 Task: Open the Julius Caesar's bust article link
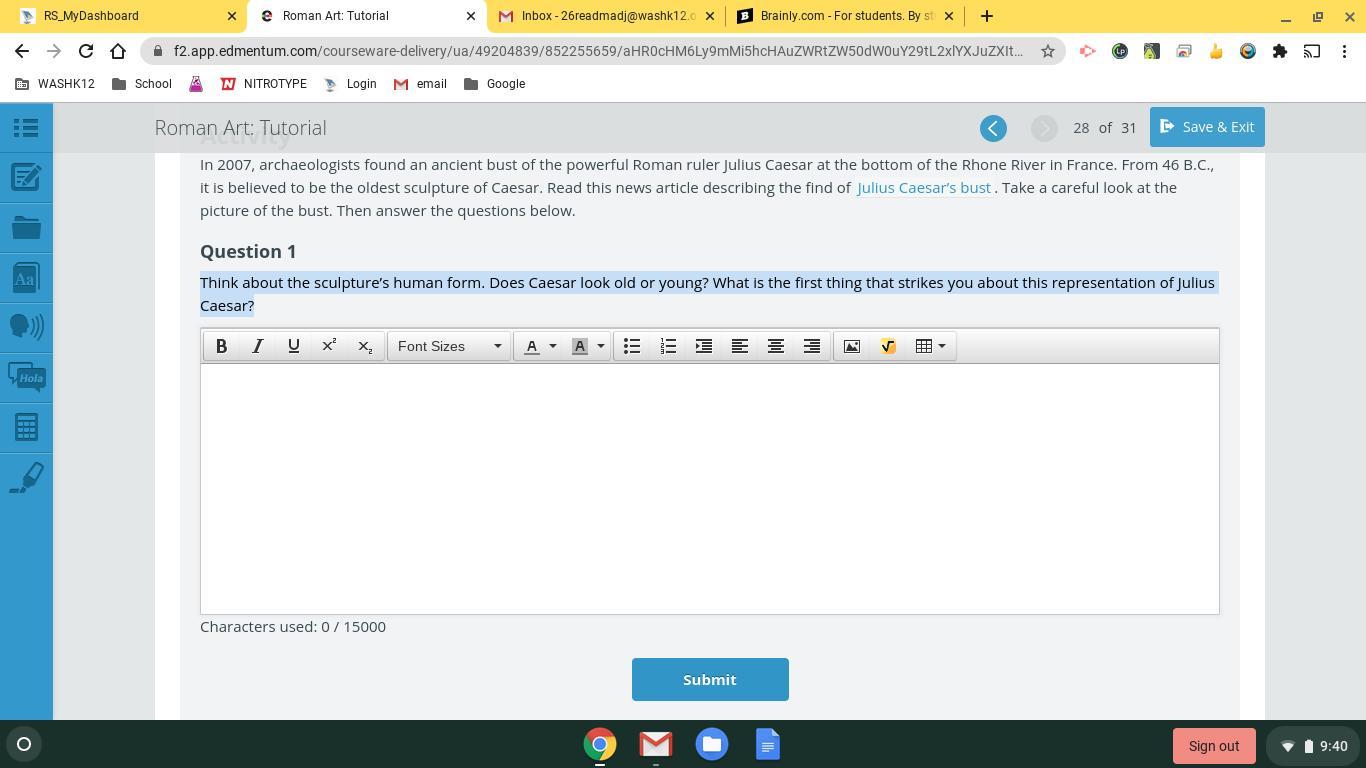pyautogui.click(x=924, y=188)
